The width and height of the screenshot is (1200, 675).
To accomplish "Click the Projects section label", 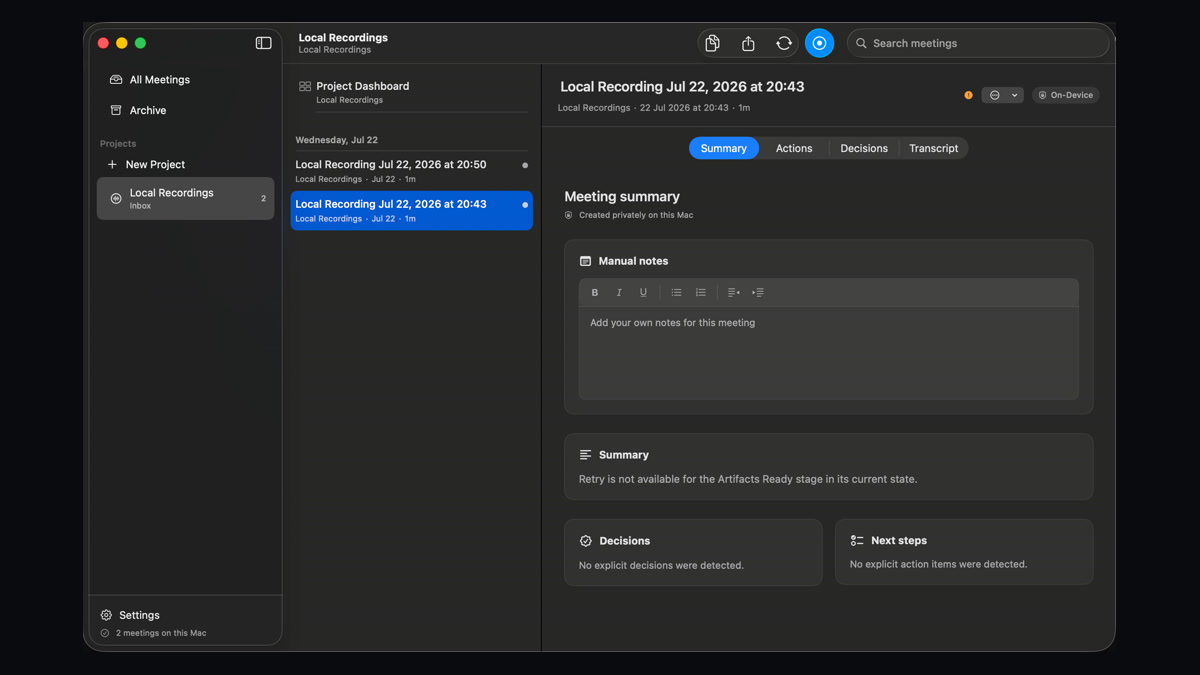I will pos(118,143).
